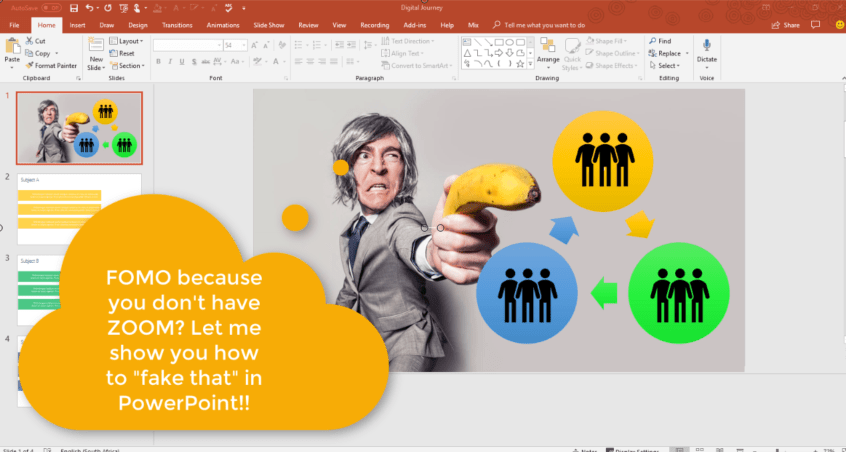This screenshot has height=452, width=846.
Task: Expand the Section dropdown
Action: coord(130,66)
